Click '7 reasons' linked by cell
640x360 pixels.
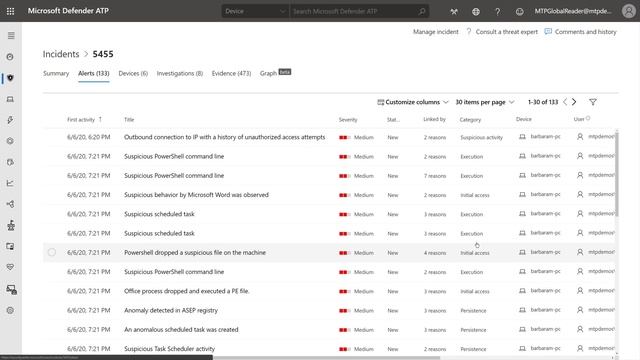point(435,176)
